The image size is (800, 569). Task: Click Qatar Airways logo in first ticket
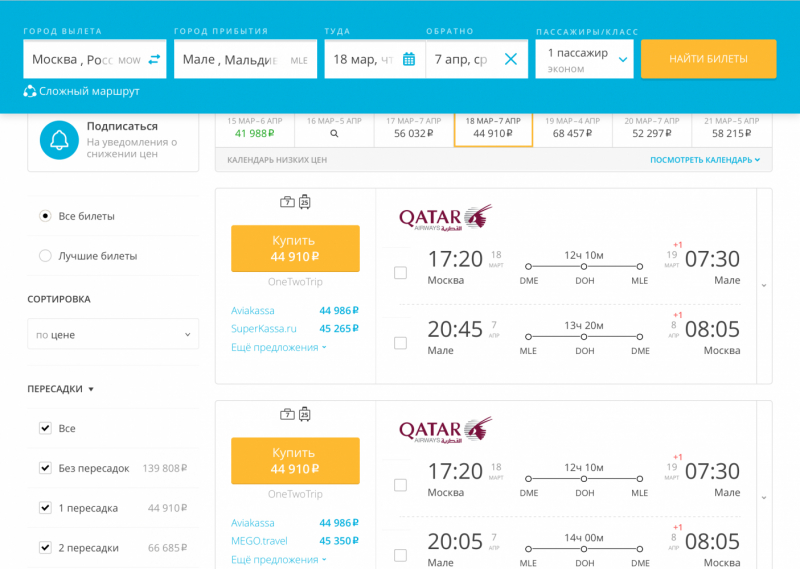click(445, 218)
